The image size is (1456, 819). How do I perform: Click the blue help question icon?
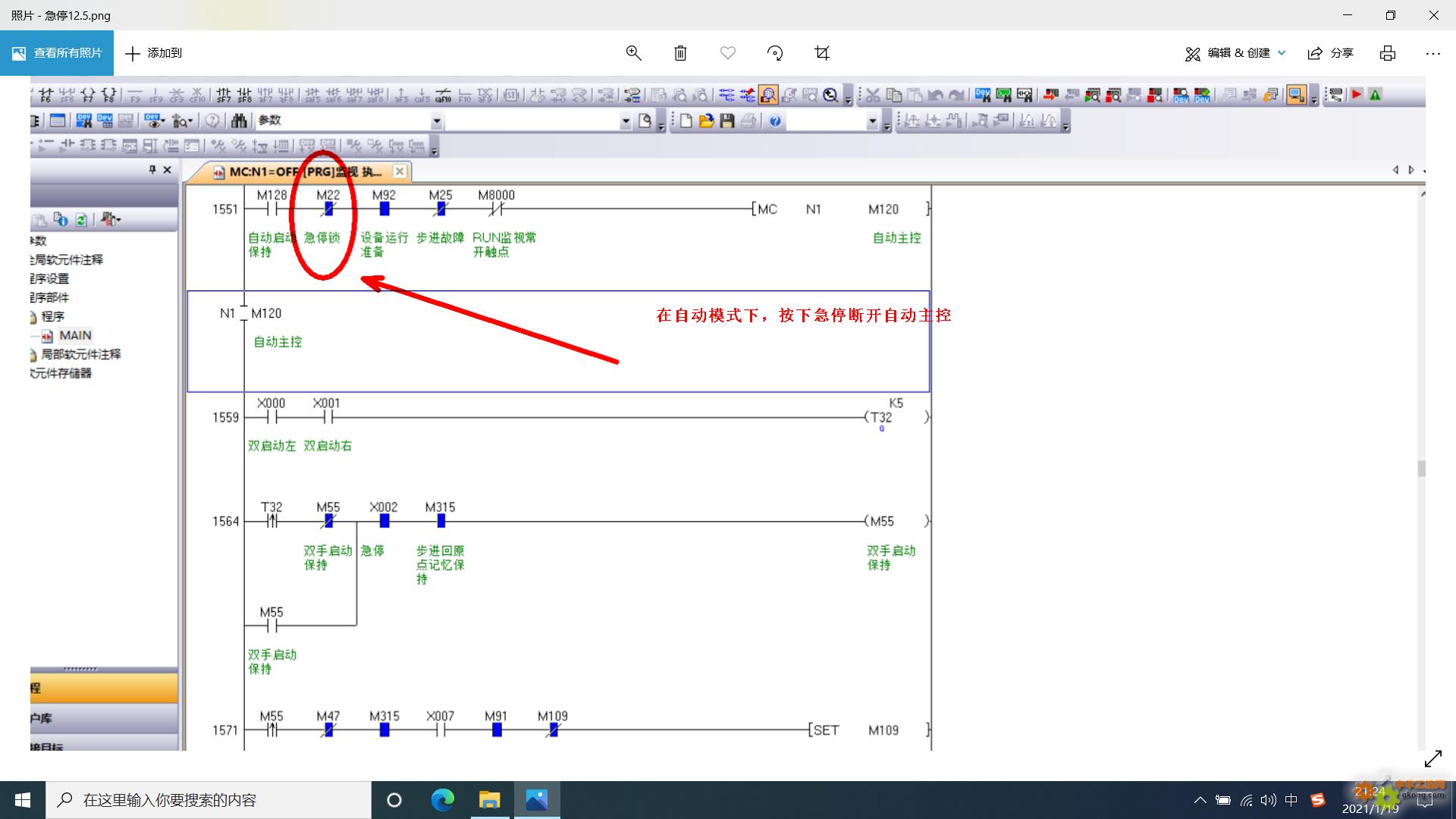point(775,121)
